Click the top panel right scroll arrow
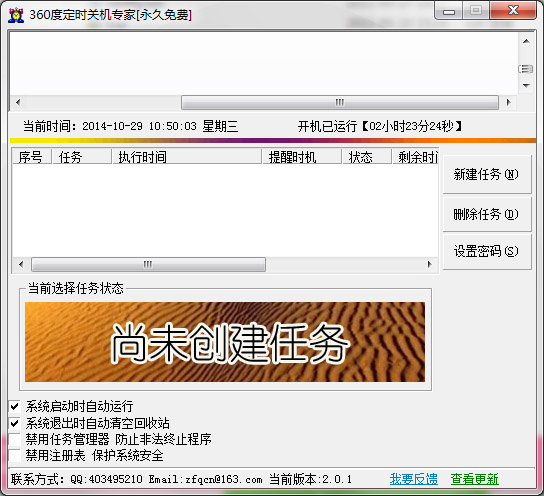 click(x=509, y=102)
